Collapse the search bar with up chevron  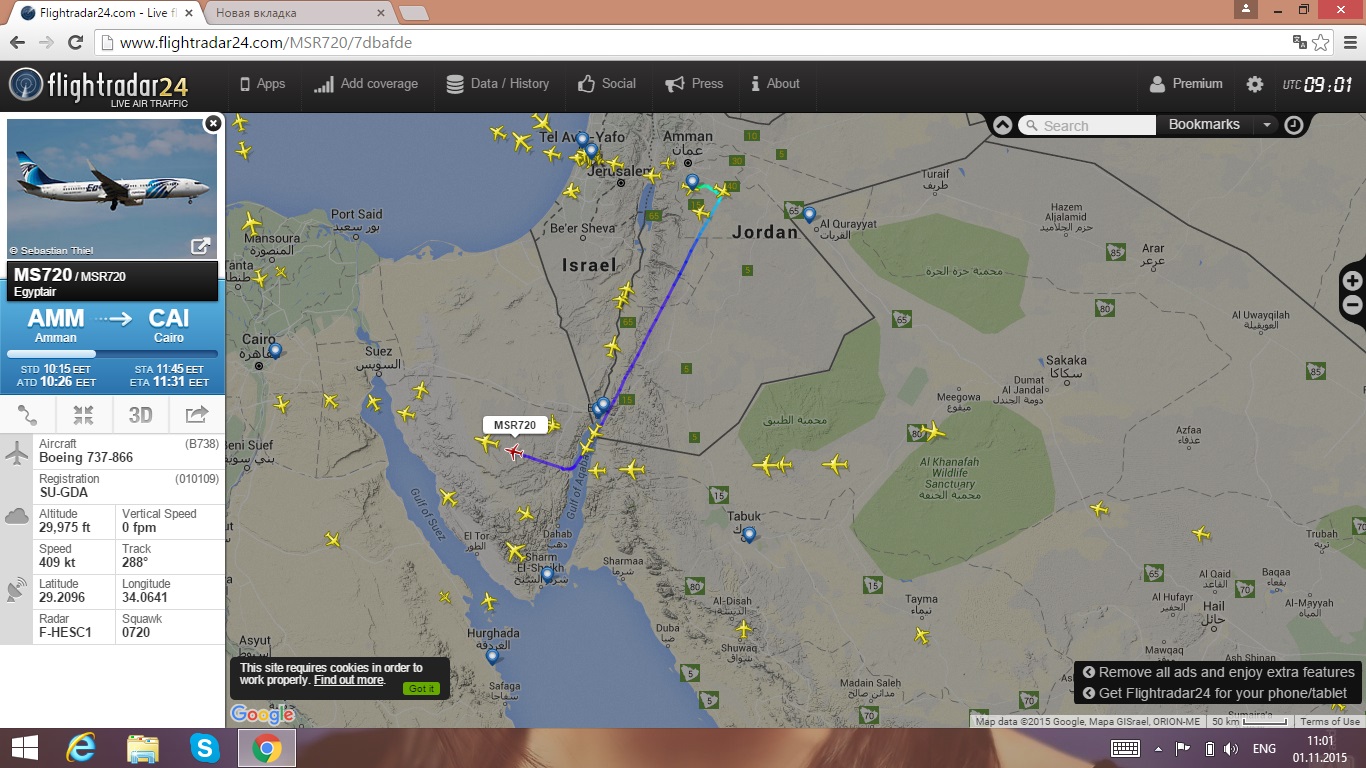pos(1002,125)
